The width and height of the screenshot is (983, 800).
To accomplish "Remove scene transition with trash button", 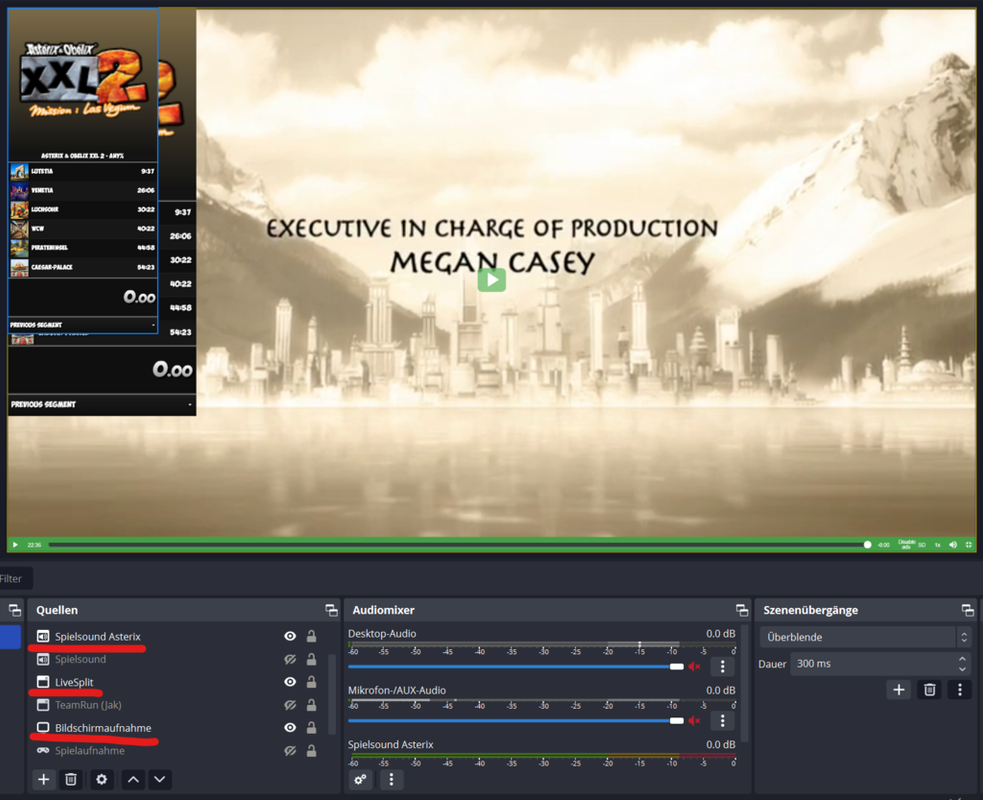I will [x=929, y=690].
